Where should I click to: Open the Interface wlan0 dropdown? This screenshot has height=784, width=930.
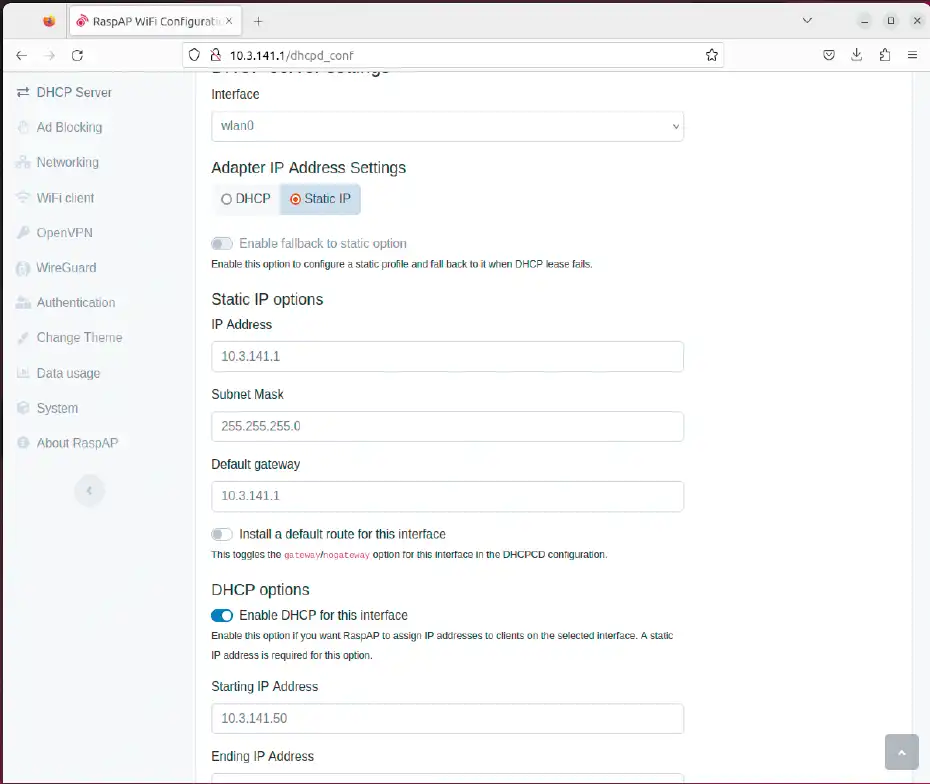click(x=447, y=126)
